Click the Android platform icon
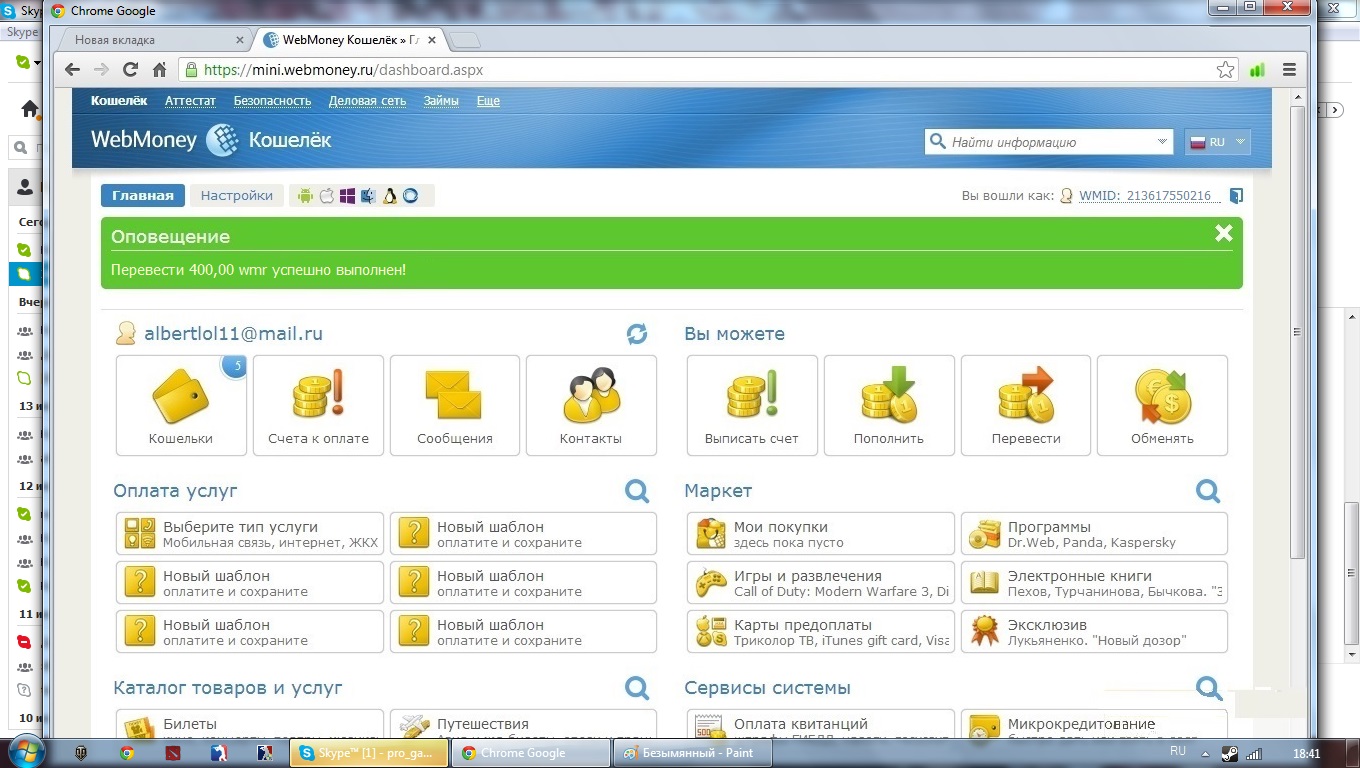The image size is (1360, 768). (305, 196)
